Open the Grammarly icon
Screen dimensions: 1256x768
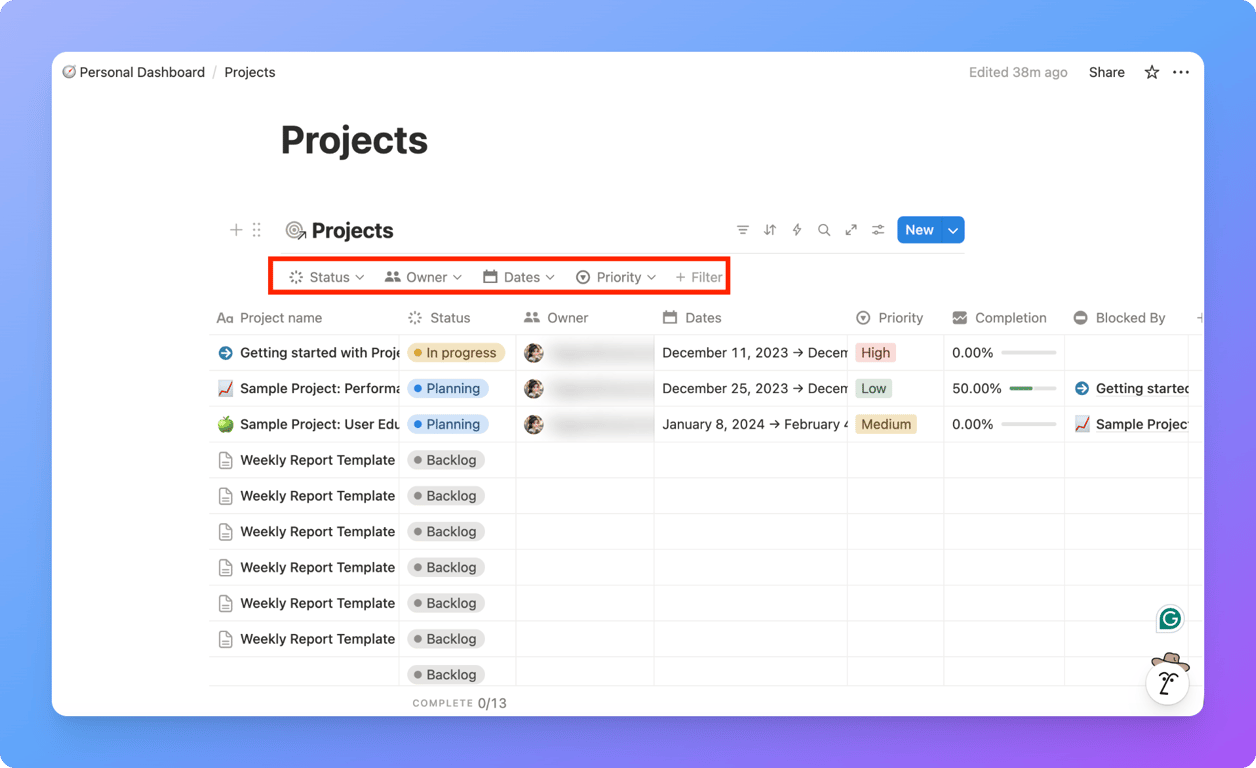click(1169, 618)
